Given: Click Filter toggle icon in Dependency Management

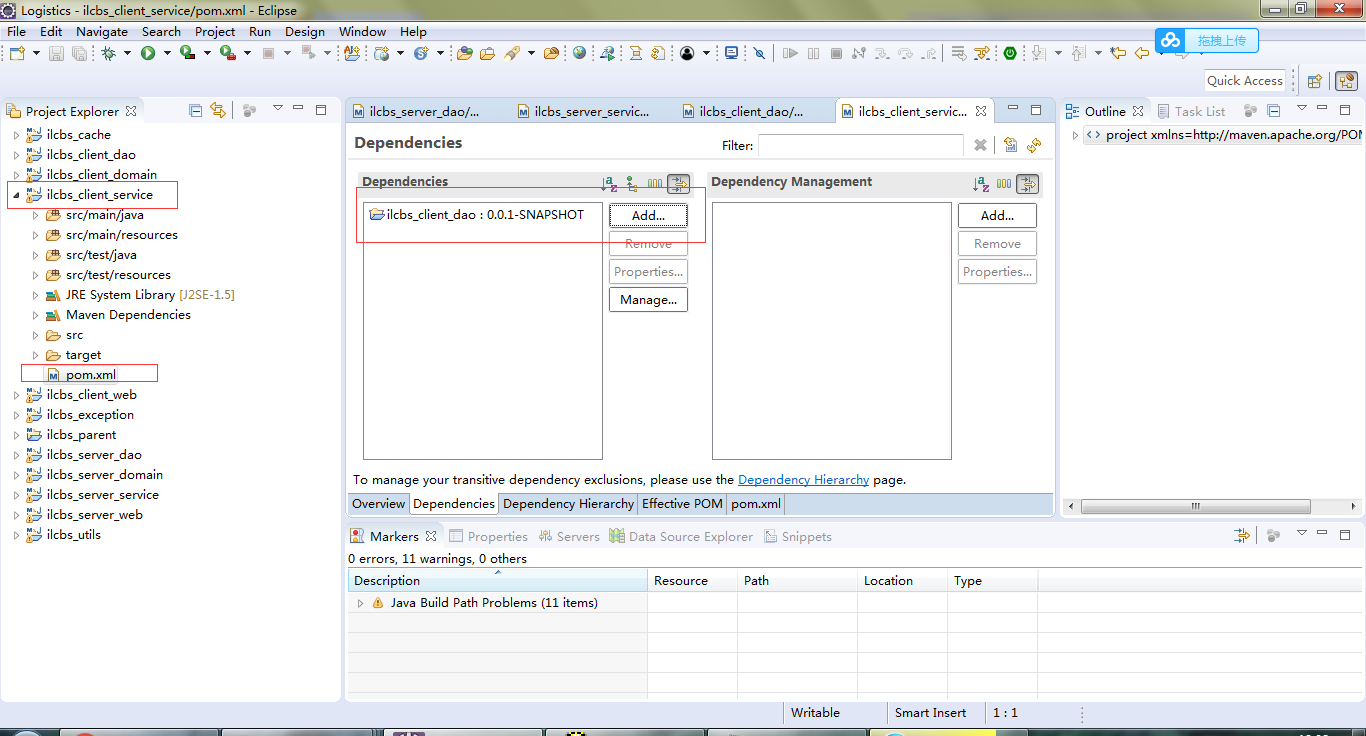Looking at the screenshot, I should (x=1027, y=184).
